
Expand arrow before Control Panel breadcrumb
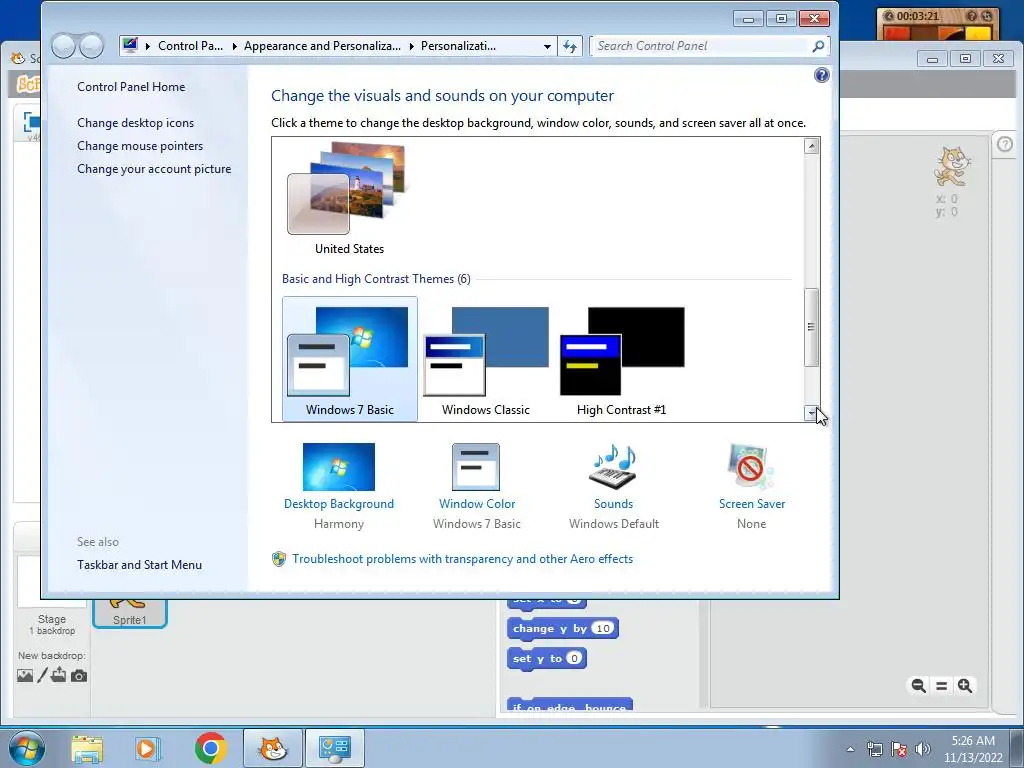148,46
